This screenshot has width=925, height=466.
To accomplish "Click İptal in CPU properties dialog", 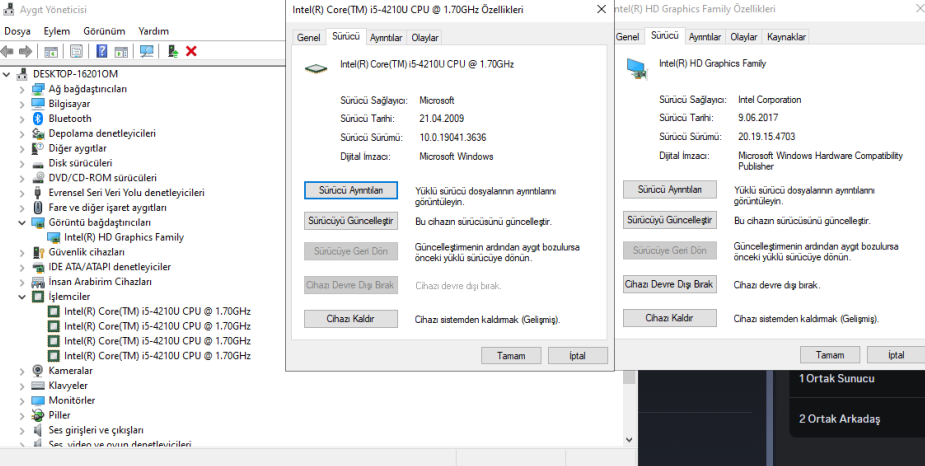I will coord(578,356).
